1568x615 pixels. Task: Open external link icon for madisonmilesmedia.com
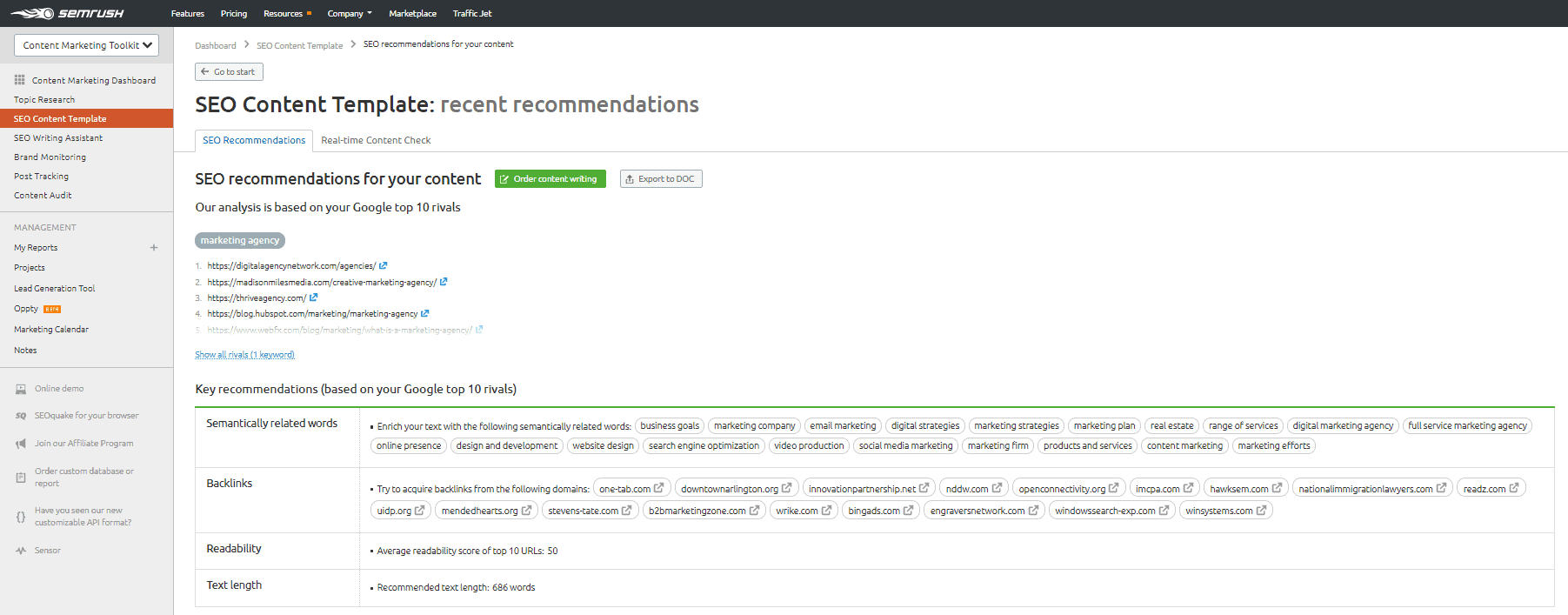pos(444,282)
